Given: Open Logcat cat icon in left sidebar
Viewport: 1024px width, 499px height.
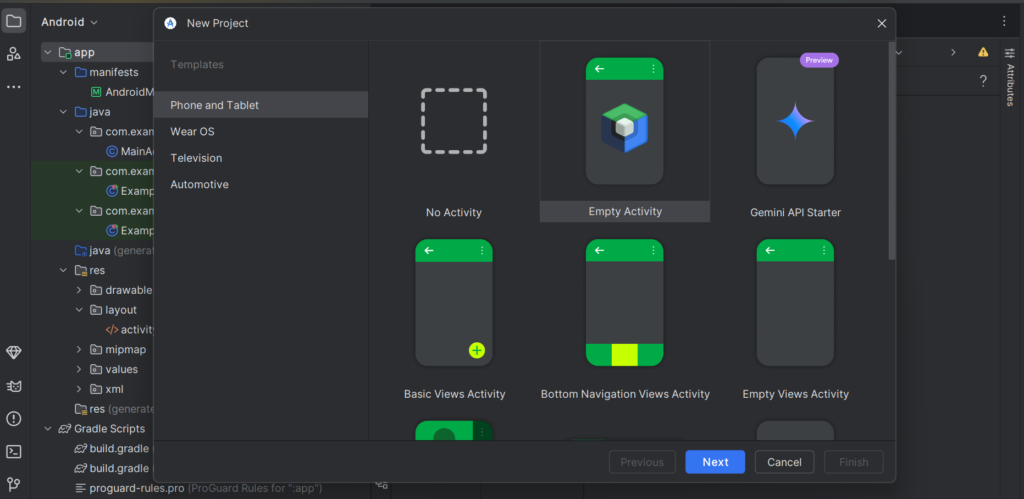Looking at the screenshot, I should point(14,386).
